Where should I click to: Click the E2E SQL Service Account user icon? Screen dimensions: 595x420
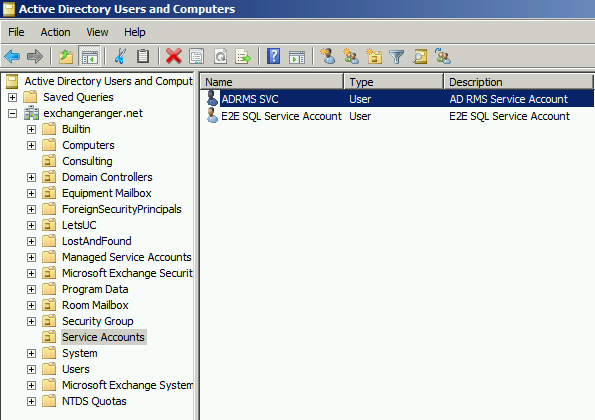click(x=212, y=116)
